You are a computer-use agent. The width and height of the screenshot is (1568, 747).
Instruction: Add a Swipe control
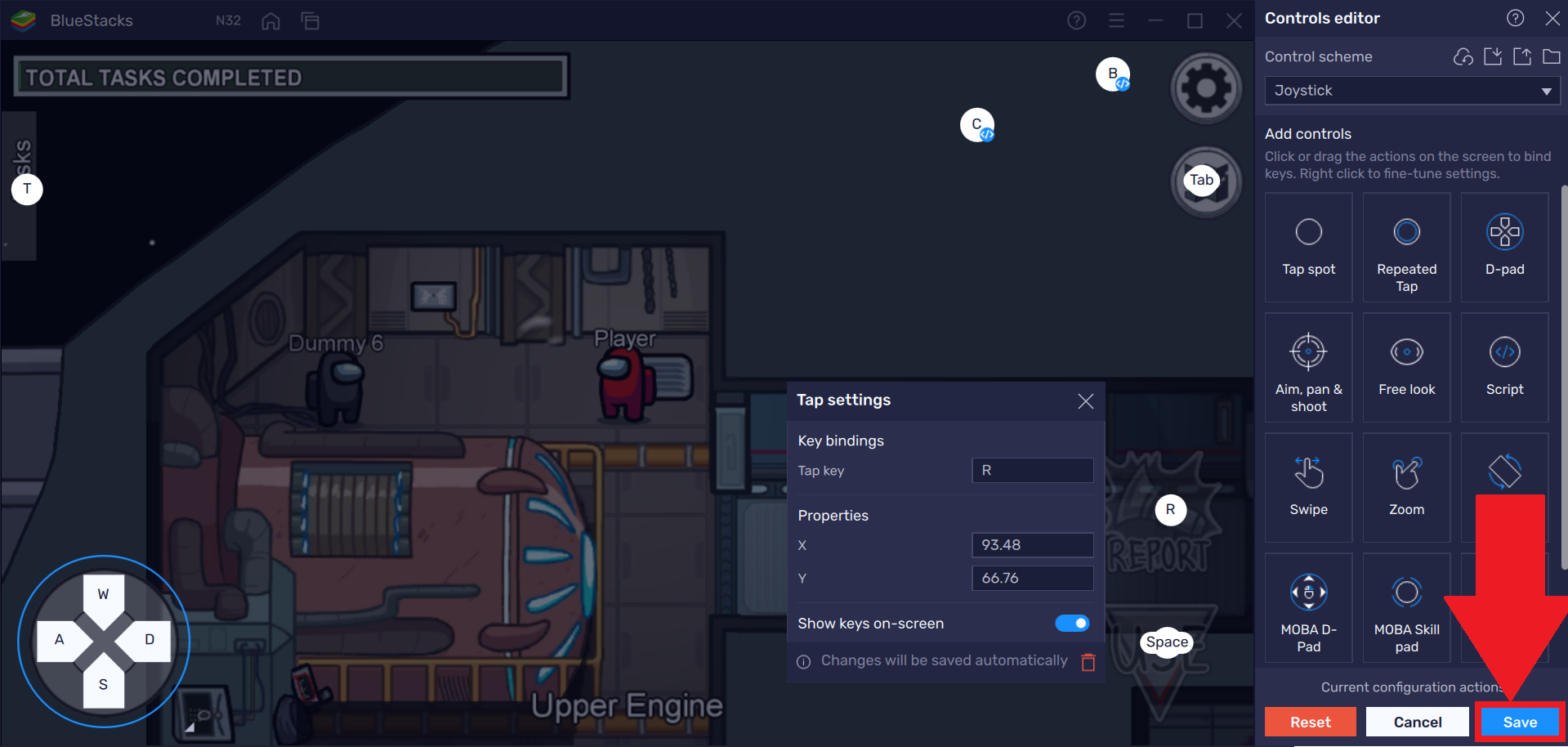click(1308, 488)
